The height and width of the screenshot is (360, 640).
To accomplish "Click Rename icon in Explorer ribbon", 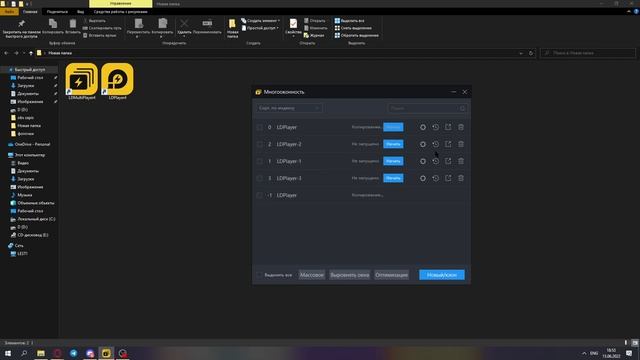I will point(207,27).
